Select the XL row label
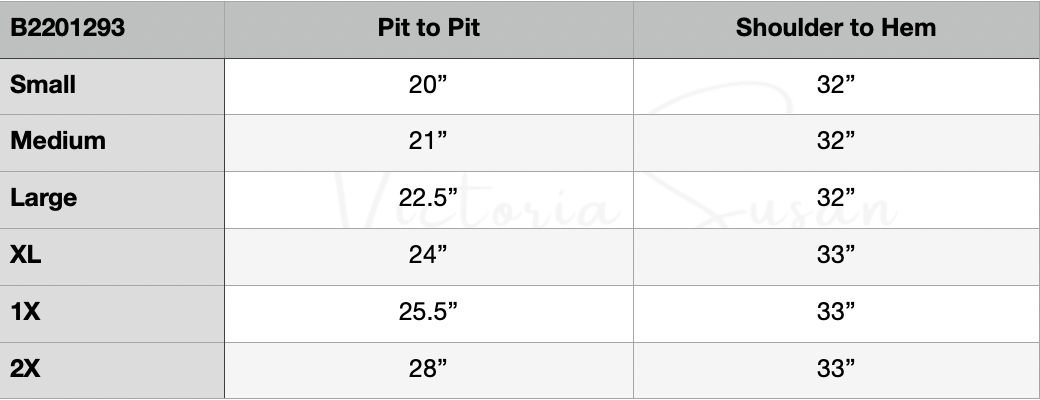1040x400 pixels. [x=26, y=255]
